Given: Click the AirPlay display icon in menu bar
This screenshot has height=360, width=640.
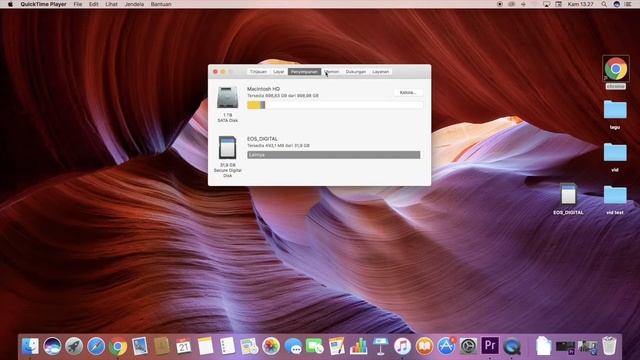Looking at the screenshot, I should 547,4.
